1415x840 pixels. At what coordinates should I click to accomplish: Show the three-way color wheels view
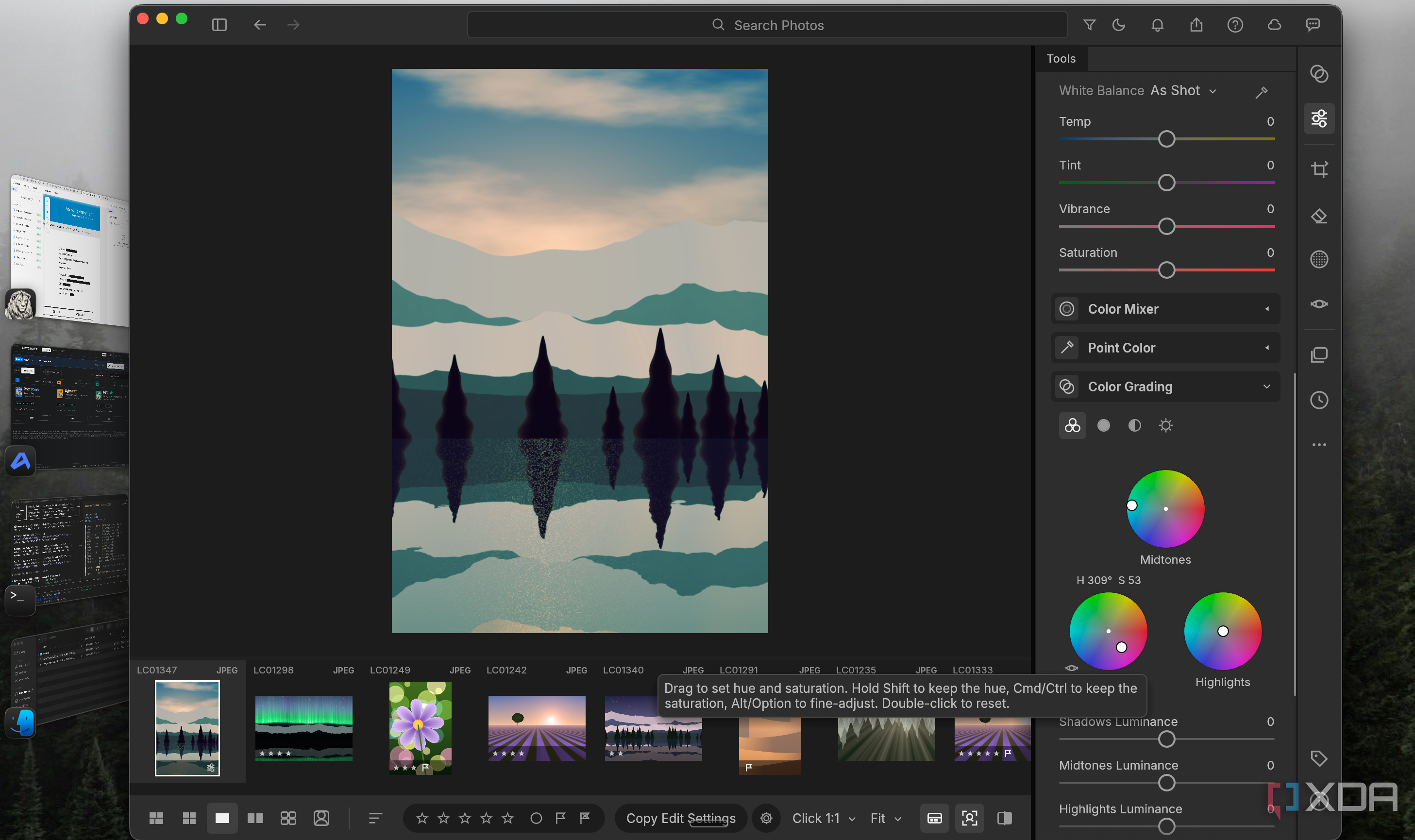tap(1072, 426)
